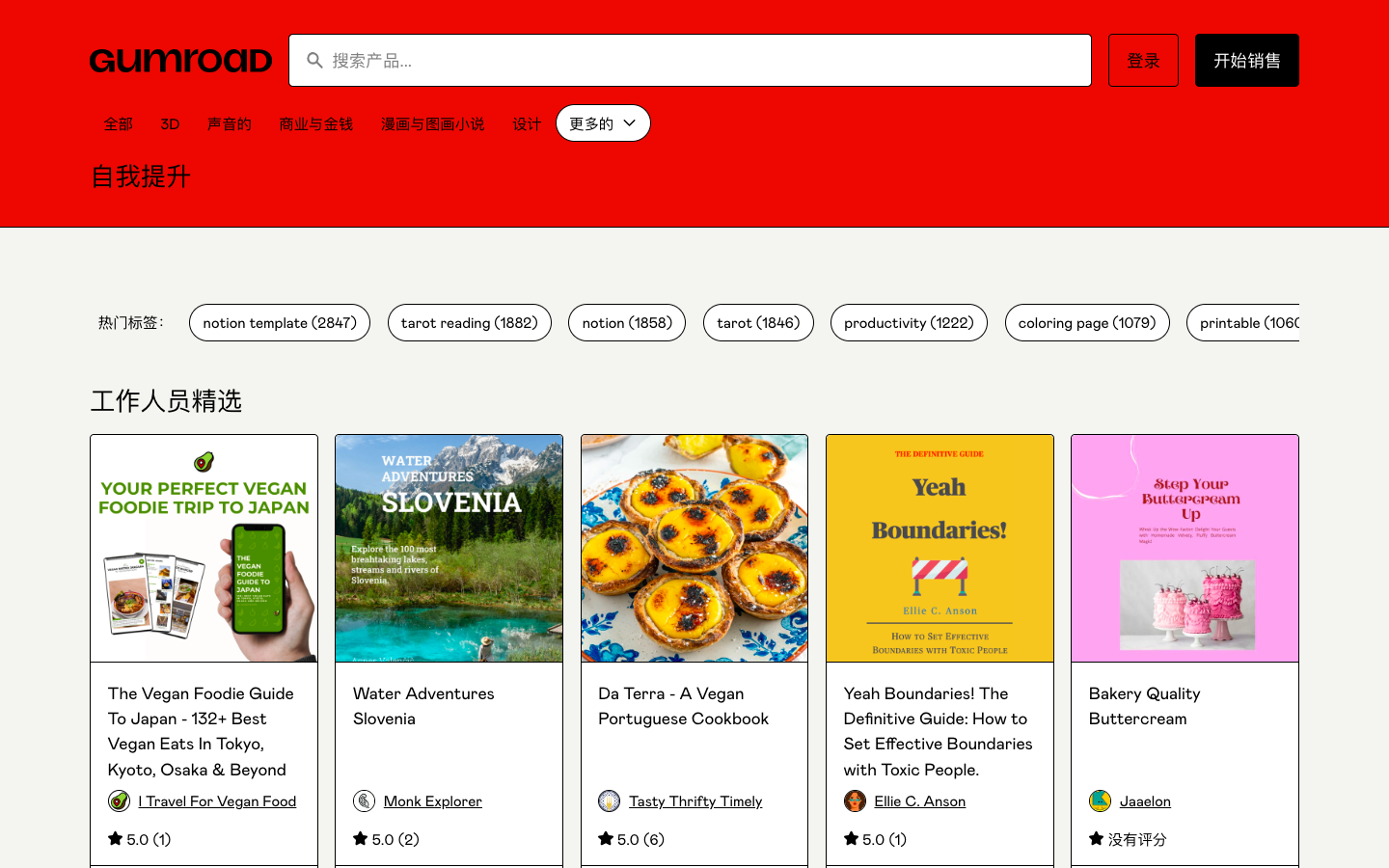Click the Monk Explorer avatar icon
Viewport: 1389px width, 868px height.
[x=364, y=800]
